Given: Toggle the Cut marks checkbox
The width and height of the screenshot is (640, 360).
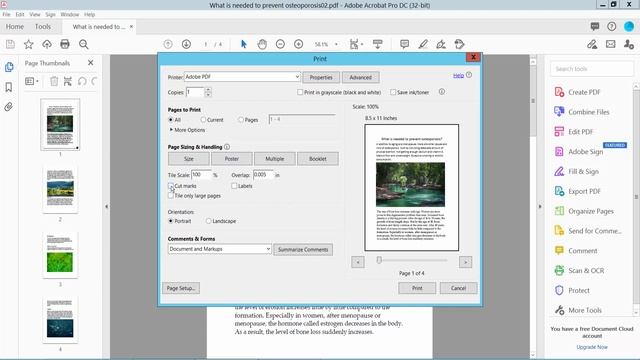Looking at the screenshot, I should tap(171, 186).
